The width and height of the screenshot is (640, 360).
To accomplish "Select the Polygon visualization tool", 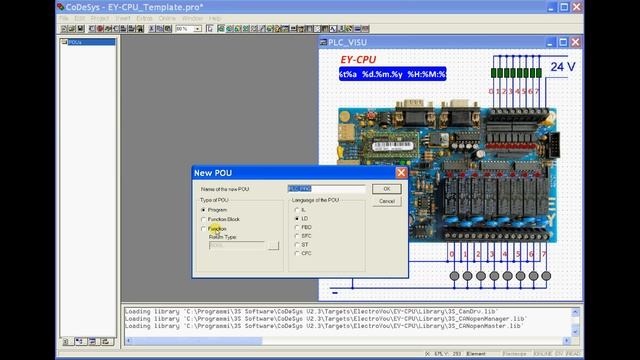I will (x=246, y=29).
